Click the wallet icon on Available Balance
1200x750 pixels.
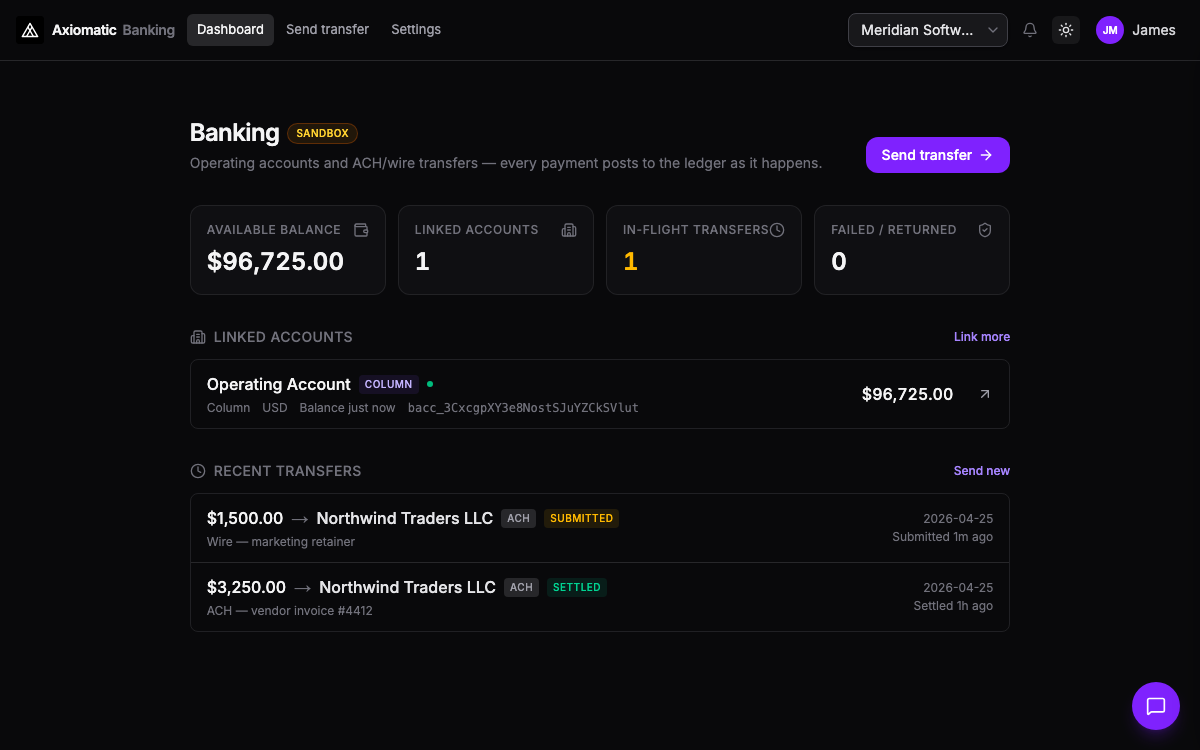point(361,230)
